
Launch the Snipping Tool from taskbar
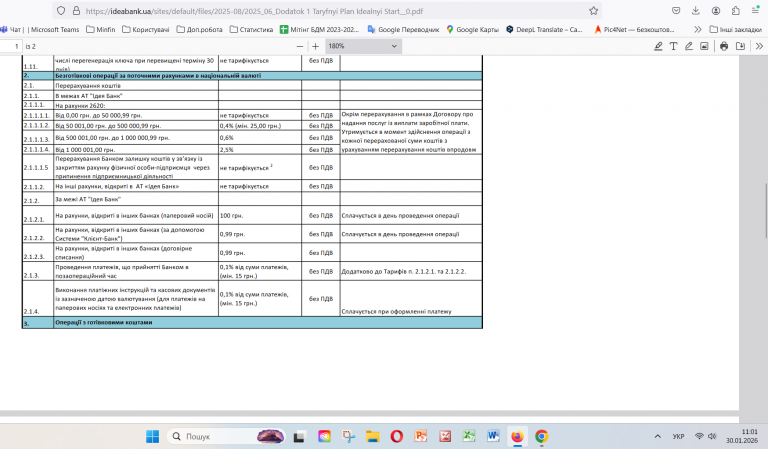(x=348, y=436)
